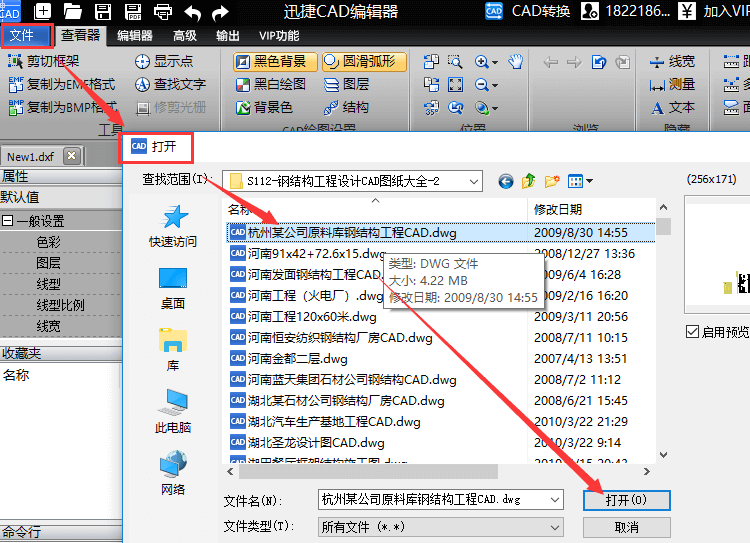Click 结构 structure tool
The height and width of the screenshot is (543, 750).
(x=346, y=107)
